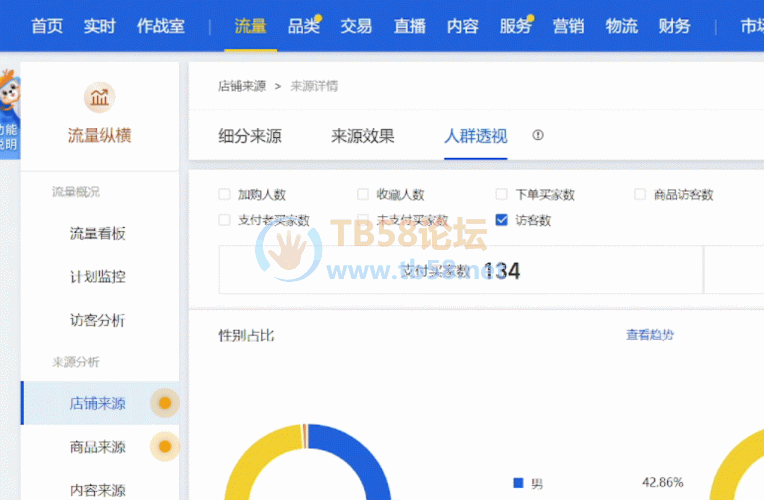Click the 流量纵横 chart logo icon

pos(99,97)
